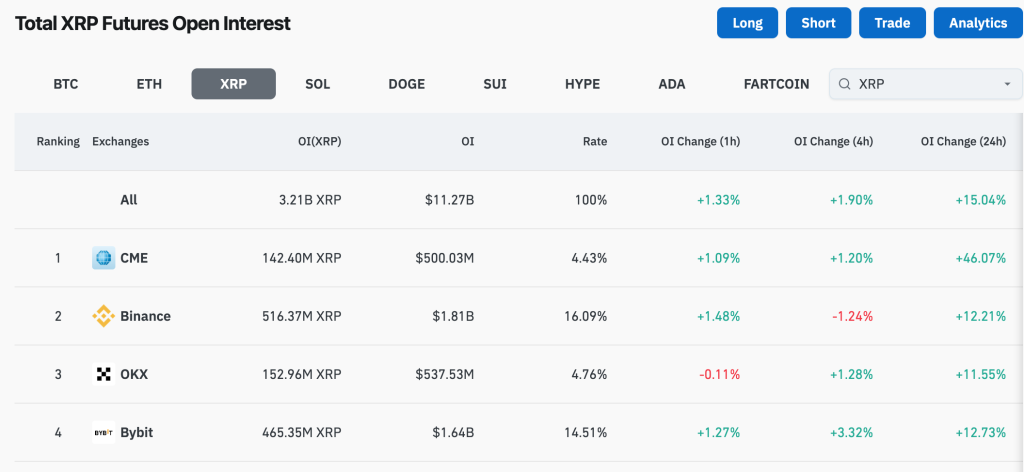Click the Binance logo icon
1024x472 pixels.
tap(103, 316)
